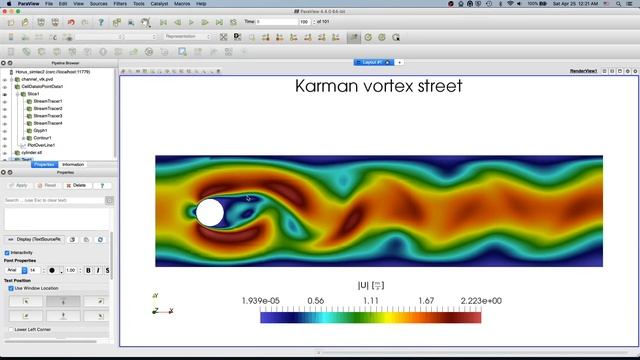Click the black font color swatch
Image resolution: width=640 pixels, height=360 pixels.
(x=53, y=270)
